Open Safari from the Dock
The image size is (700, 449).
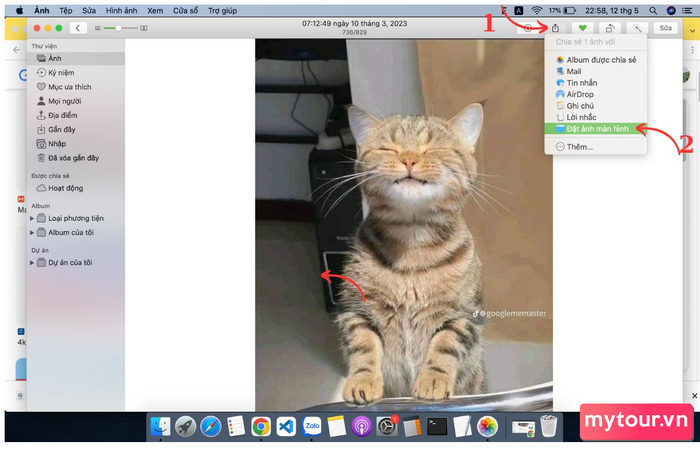tap(210, 426)
